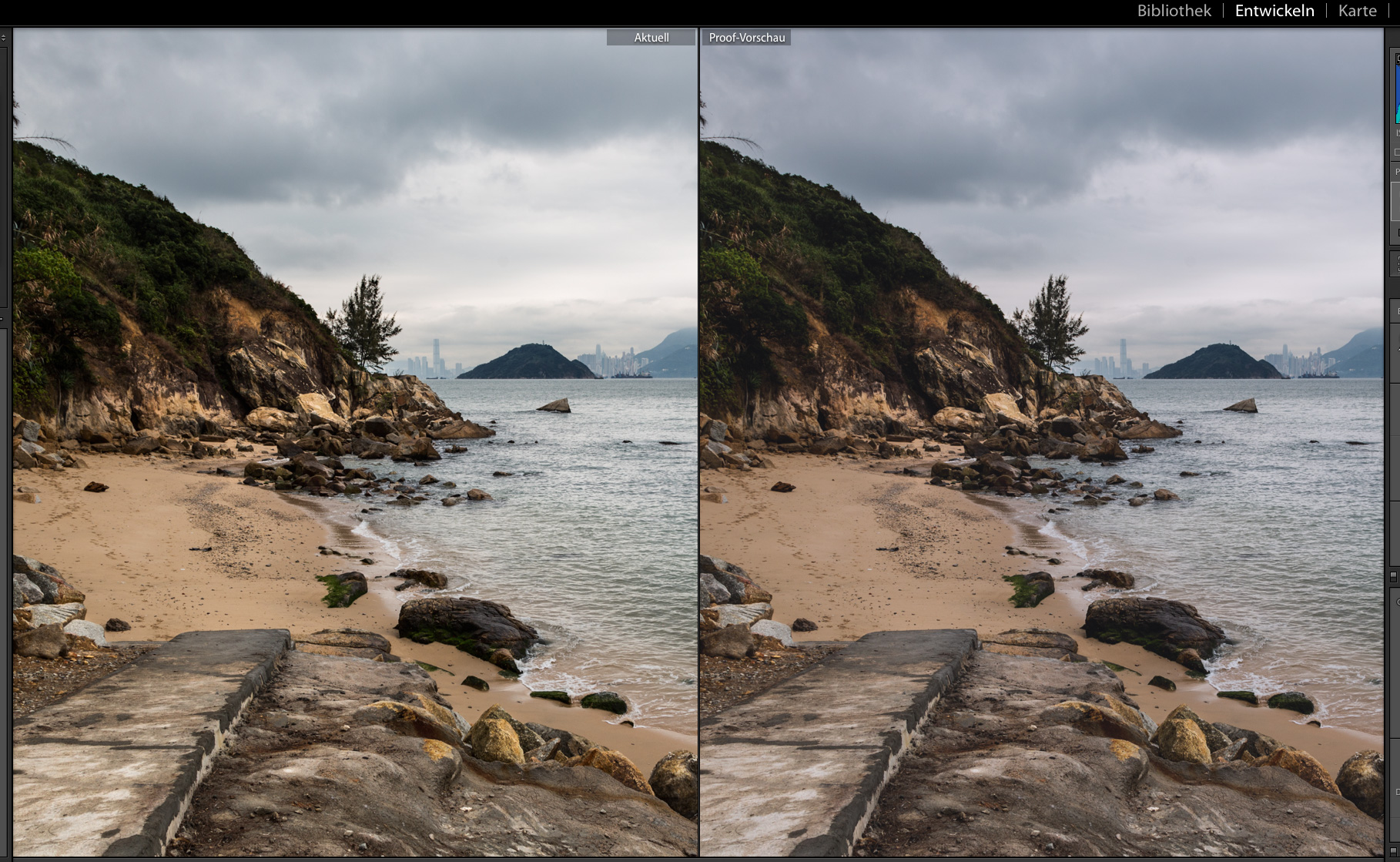Image resolution: width=1400 pixels, height=862 pixels.
Task: Click the Aktuell view label
Action: tap(651, 38)
